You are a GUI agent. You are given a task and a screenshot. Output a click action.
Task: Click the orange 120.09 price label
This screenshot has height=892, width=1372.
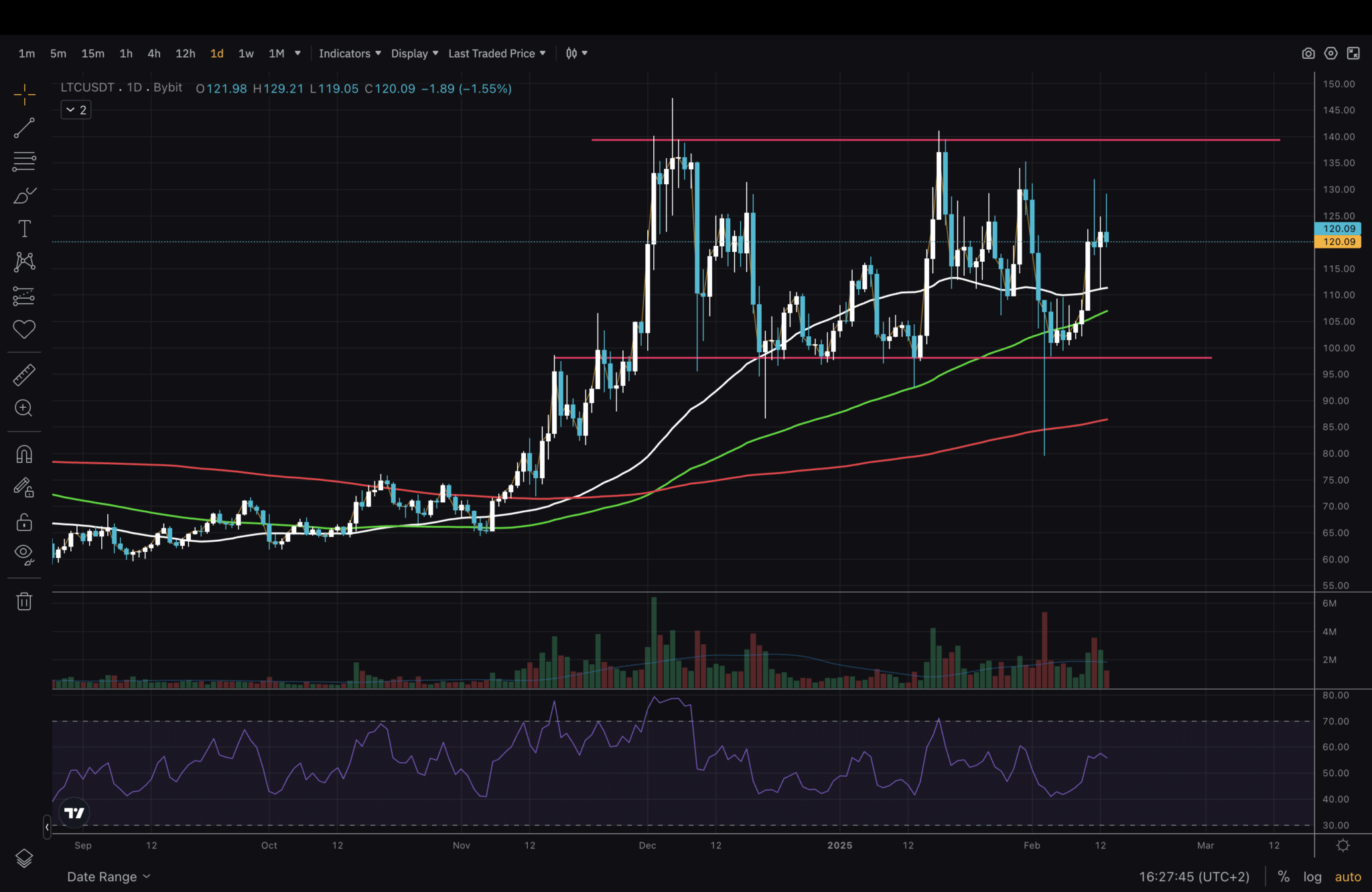click(x=1339, y=242)
